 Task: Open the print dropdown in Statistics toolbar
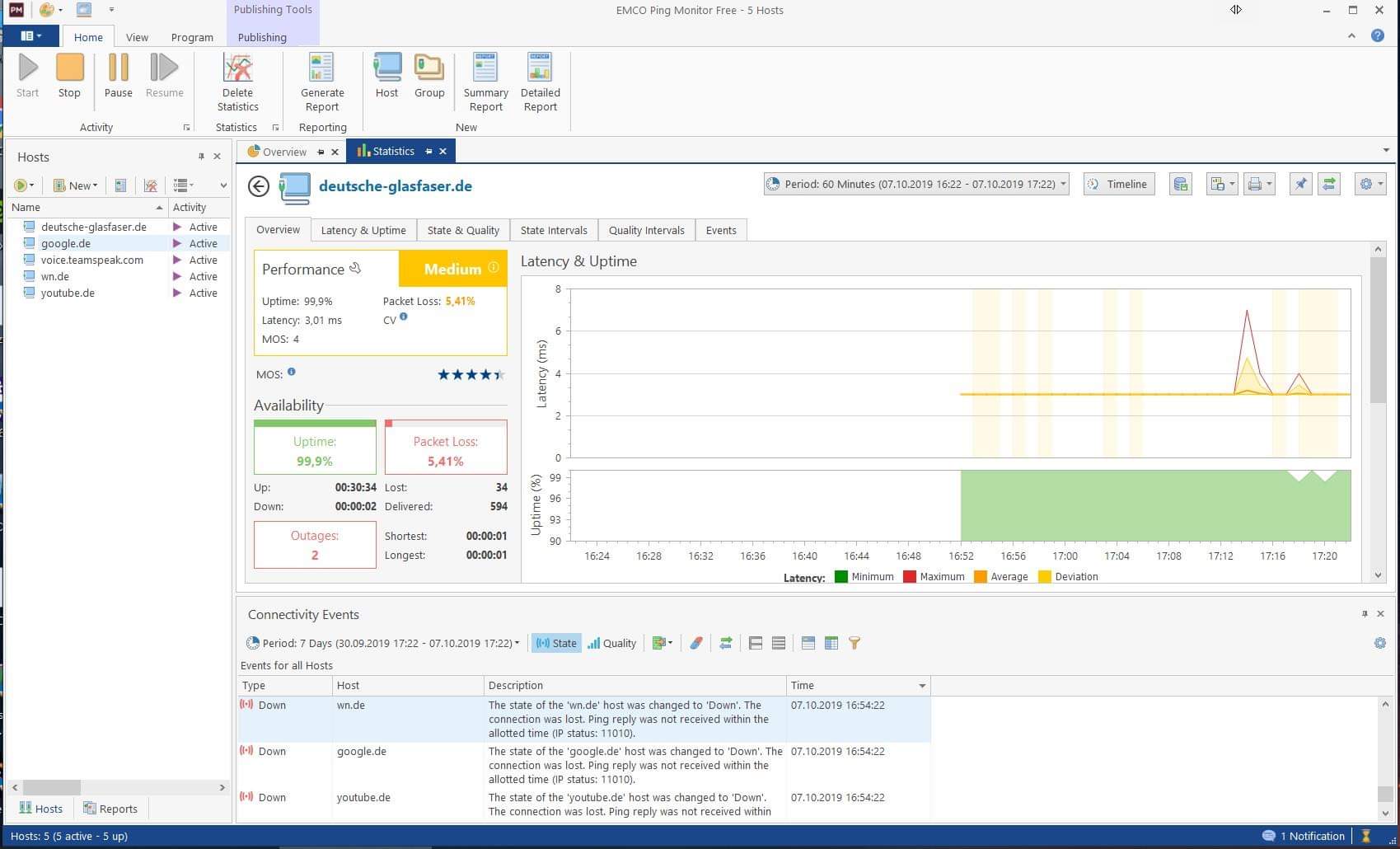[1259, 185]
